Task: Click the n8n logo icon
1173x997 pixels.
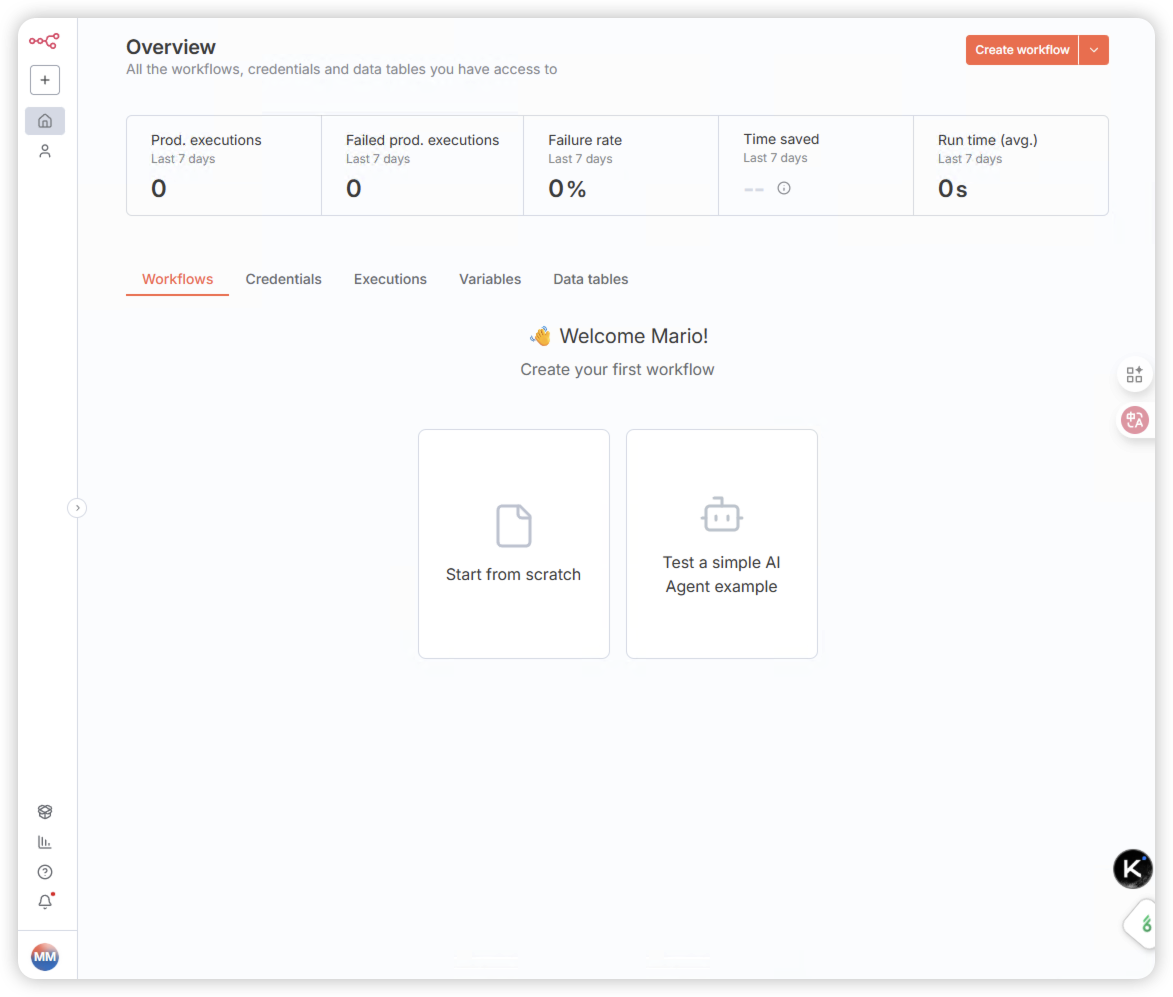Action: [x=44, y=41]
